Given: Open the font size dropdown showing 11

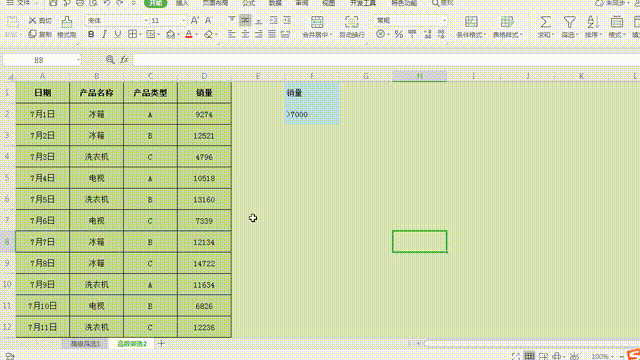Looking at the screenshot, I should tap(183, 20).
